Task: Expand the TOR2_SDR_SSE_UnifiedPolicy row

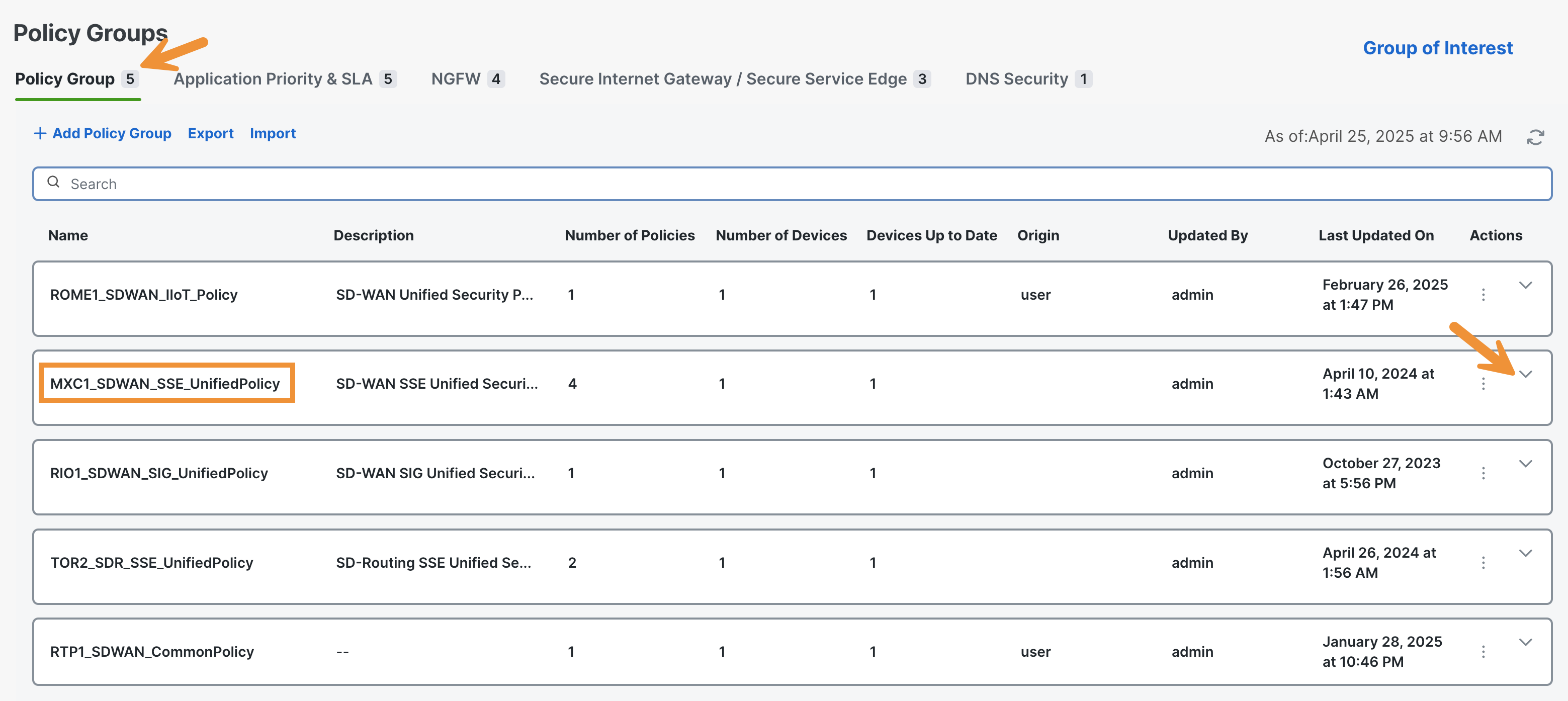Action: [x=1525, y=553]
